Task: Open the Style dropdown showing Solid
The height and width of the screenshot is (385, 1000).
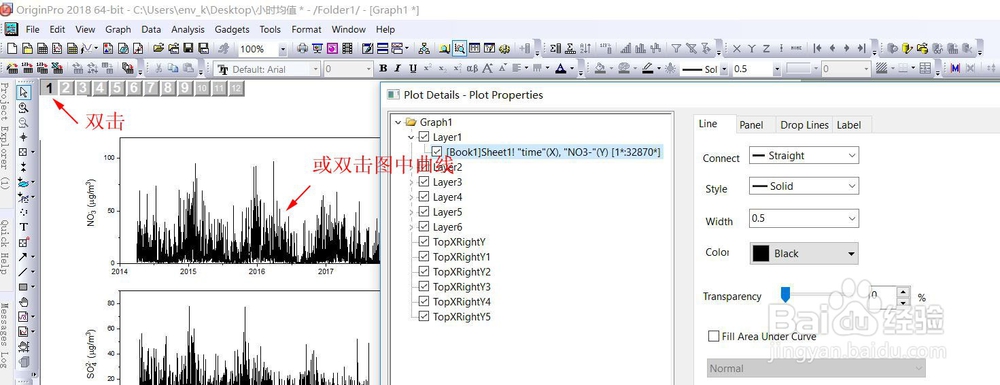Action: [803, 186]
